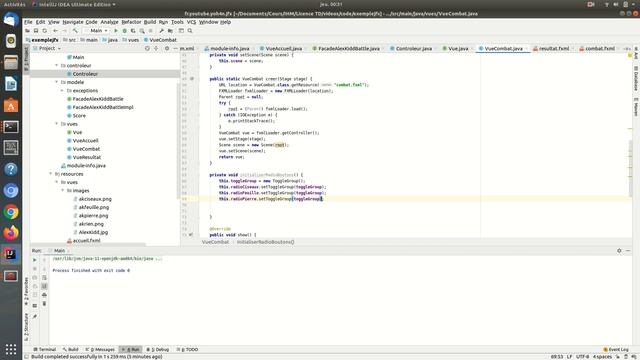
Task: Hide the Project panel with minus icon
Action: [175, 48]
